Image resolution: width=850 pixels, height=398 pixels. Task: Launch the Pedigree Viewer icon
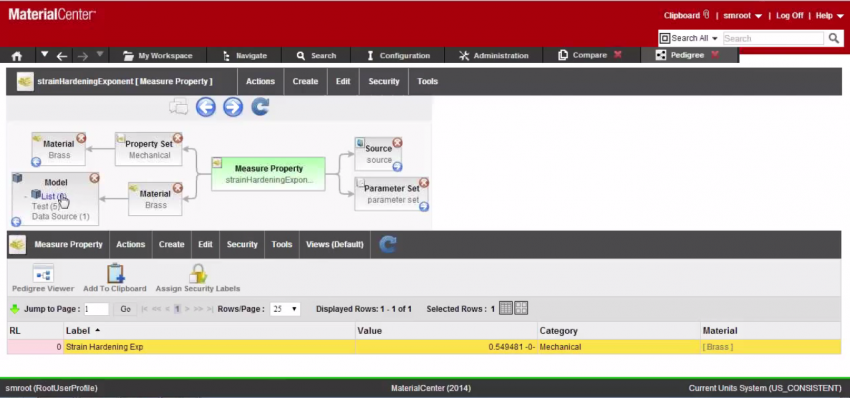(x=43, y=274)
